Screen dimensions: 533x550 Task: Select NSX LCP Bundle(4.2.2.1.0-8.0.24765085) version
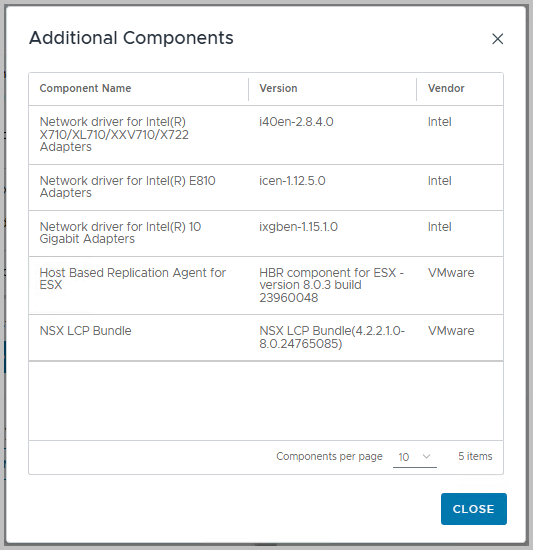[332, 337]
